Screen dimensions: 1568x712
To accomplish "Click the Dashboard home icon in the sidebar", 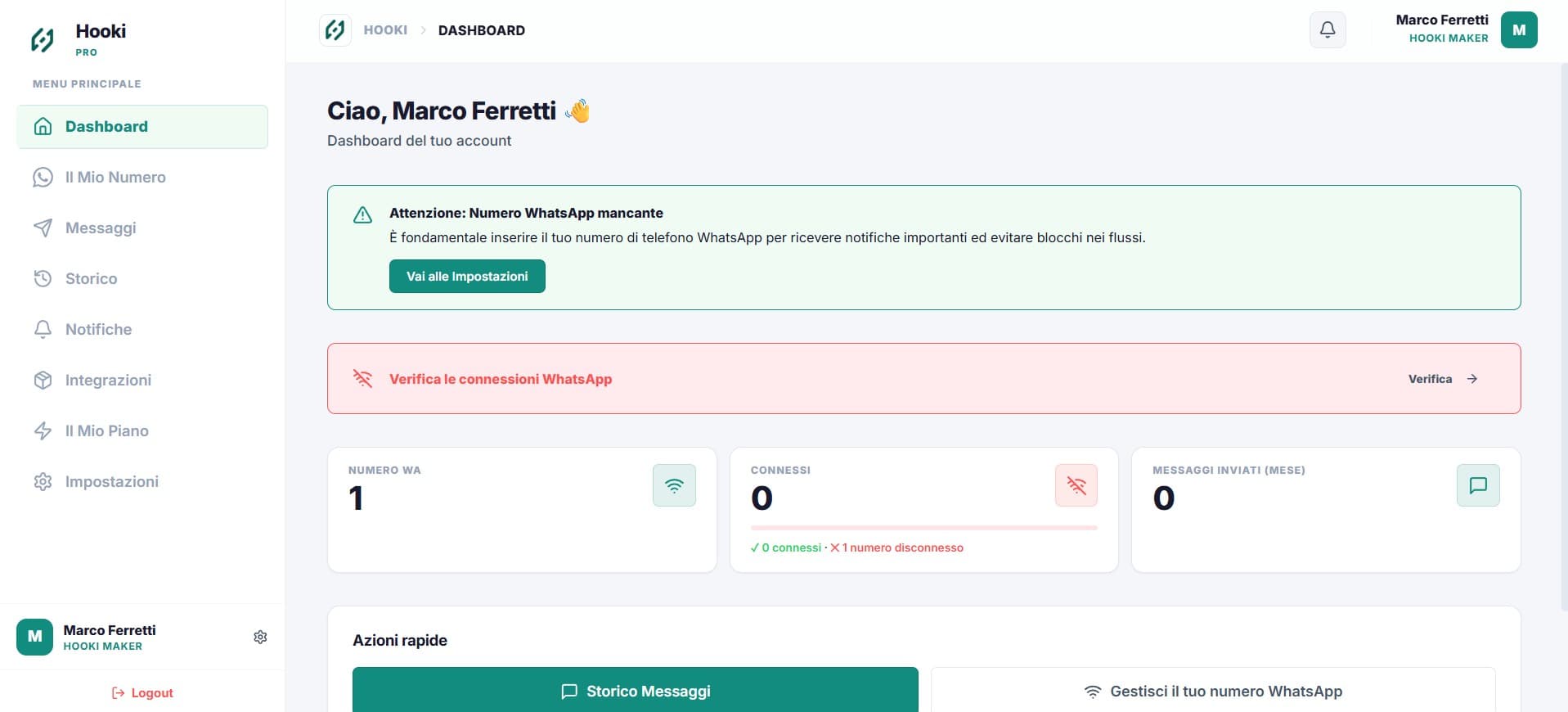I will [x=43, y=126].
